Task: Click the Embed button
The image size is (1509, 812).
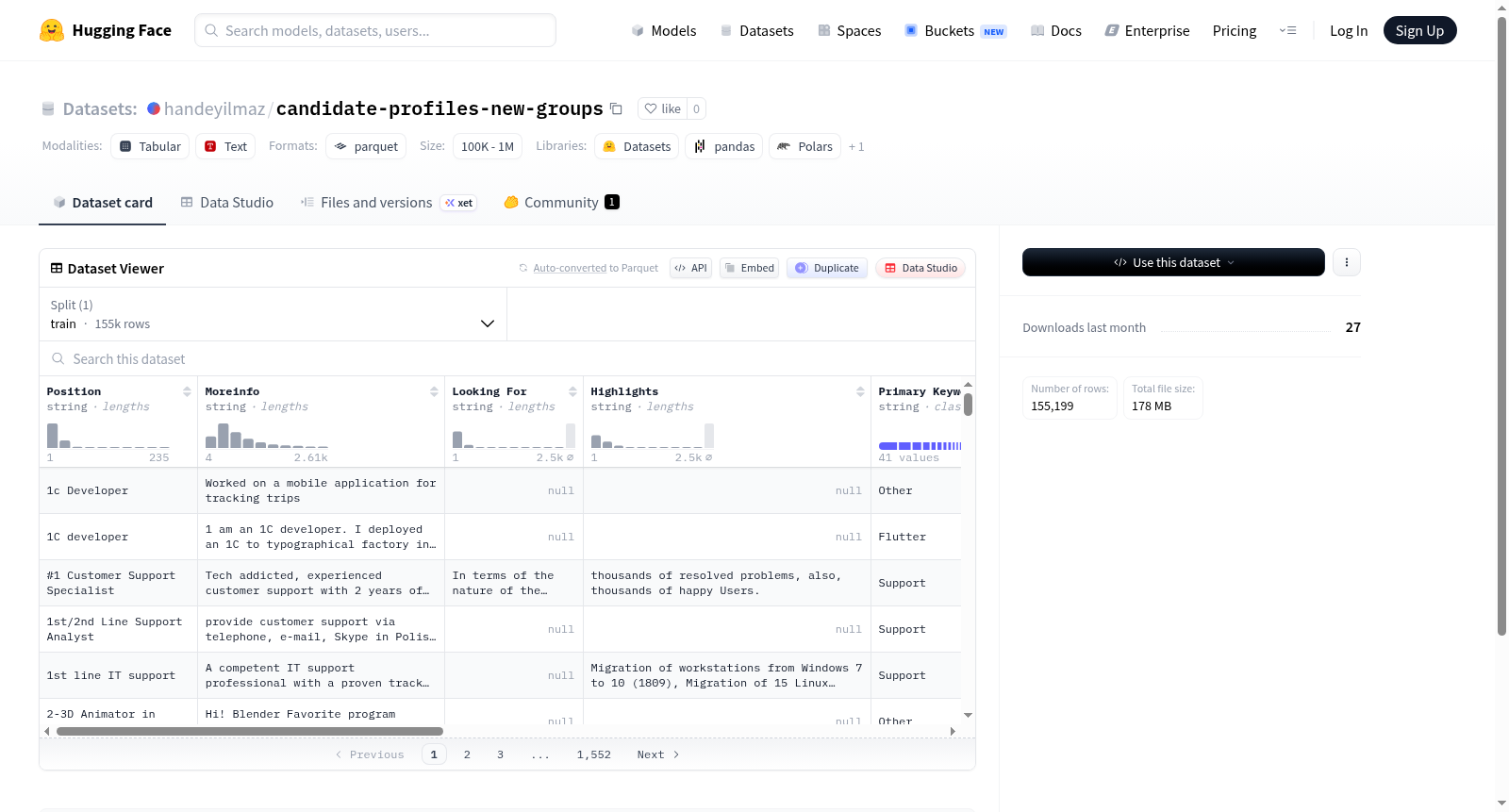Action: coord(749,268)
